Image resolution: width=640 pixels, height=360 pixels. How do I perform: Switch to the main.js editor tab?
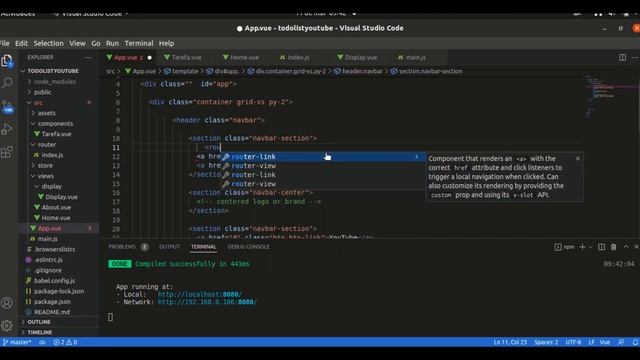[x=416, y=58]
